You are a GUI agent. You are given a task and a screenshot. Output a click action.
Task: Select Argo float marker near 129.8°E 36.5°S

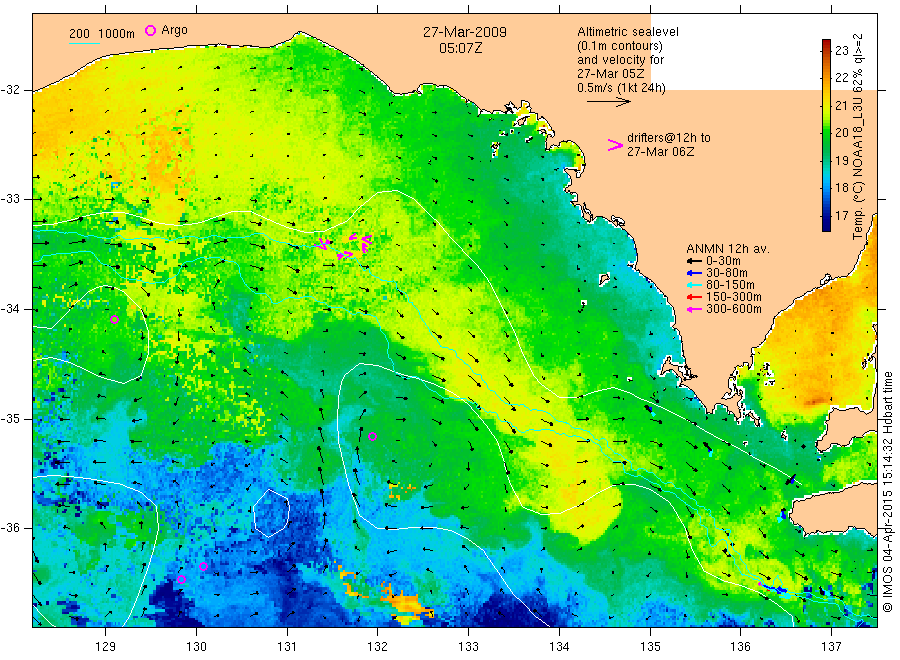coord(181,580)
